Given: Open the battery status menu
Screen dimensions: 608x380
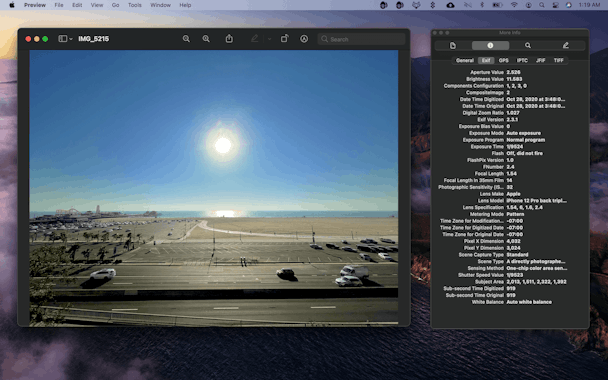Looking at the screenshot, I should pyautogui.click(x=497, y=5).
